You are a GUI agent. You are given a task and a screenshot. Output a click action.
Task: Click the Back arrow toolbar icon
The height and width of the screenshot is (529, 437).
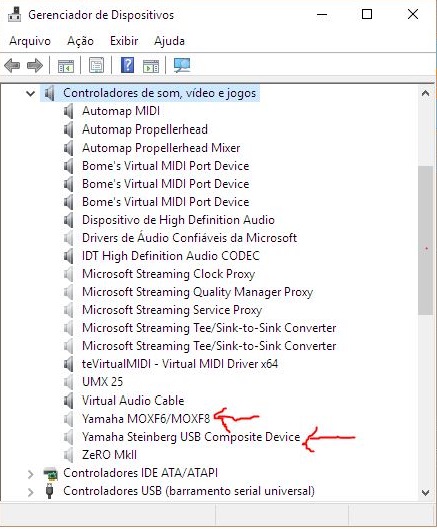tap(12, 65)
